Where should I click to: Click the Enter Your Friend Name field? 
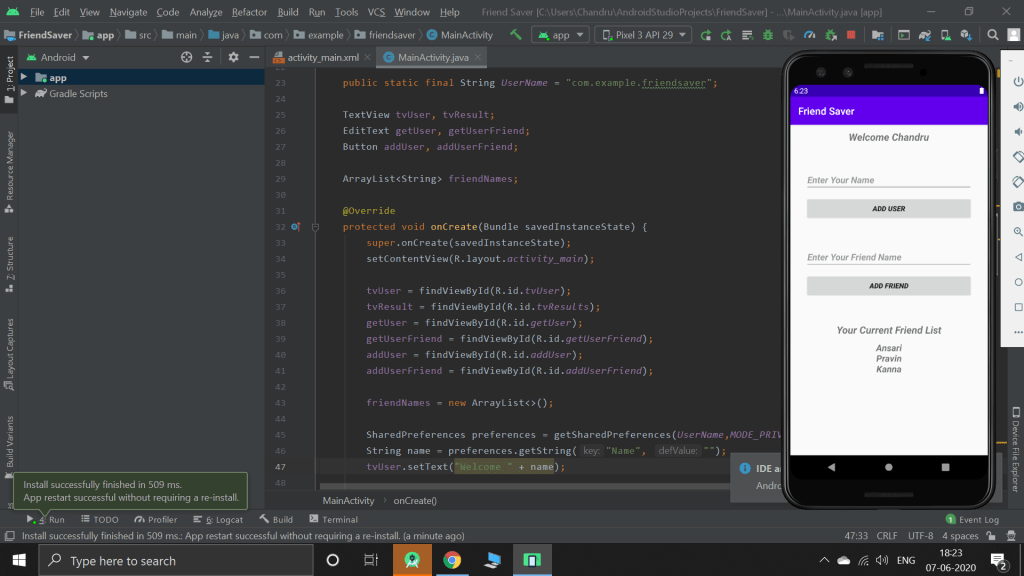pos(888,257)
